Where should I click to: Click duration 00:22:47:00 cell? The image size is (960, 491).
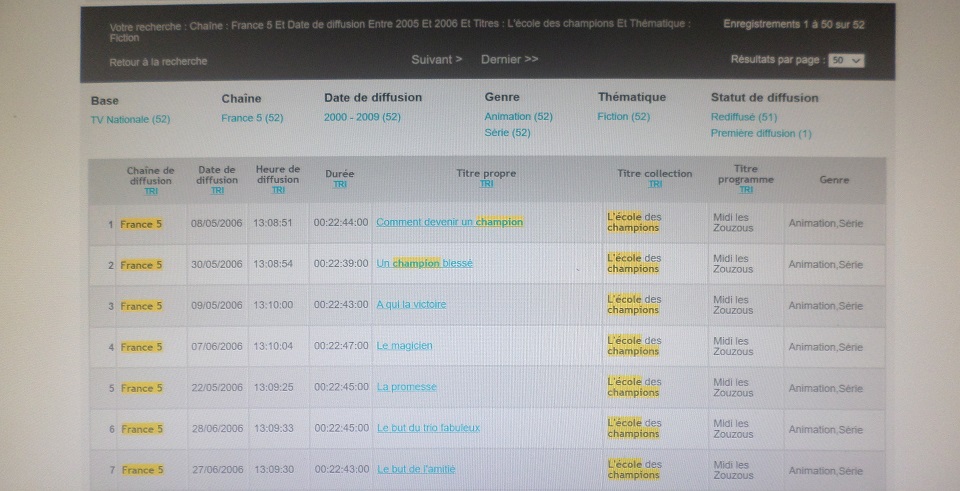(x=342, y=346)
